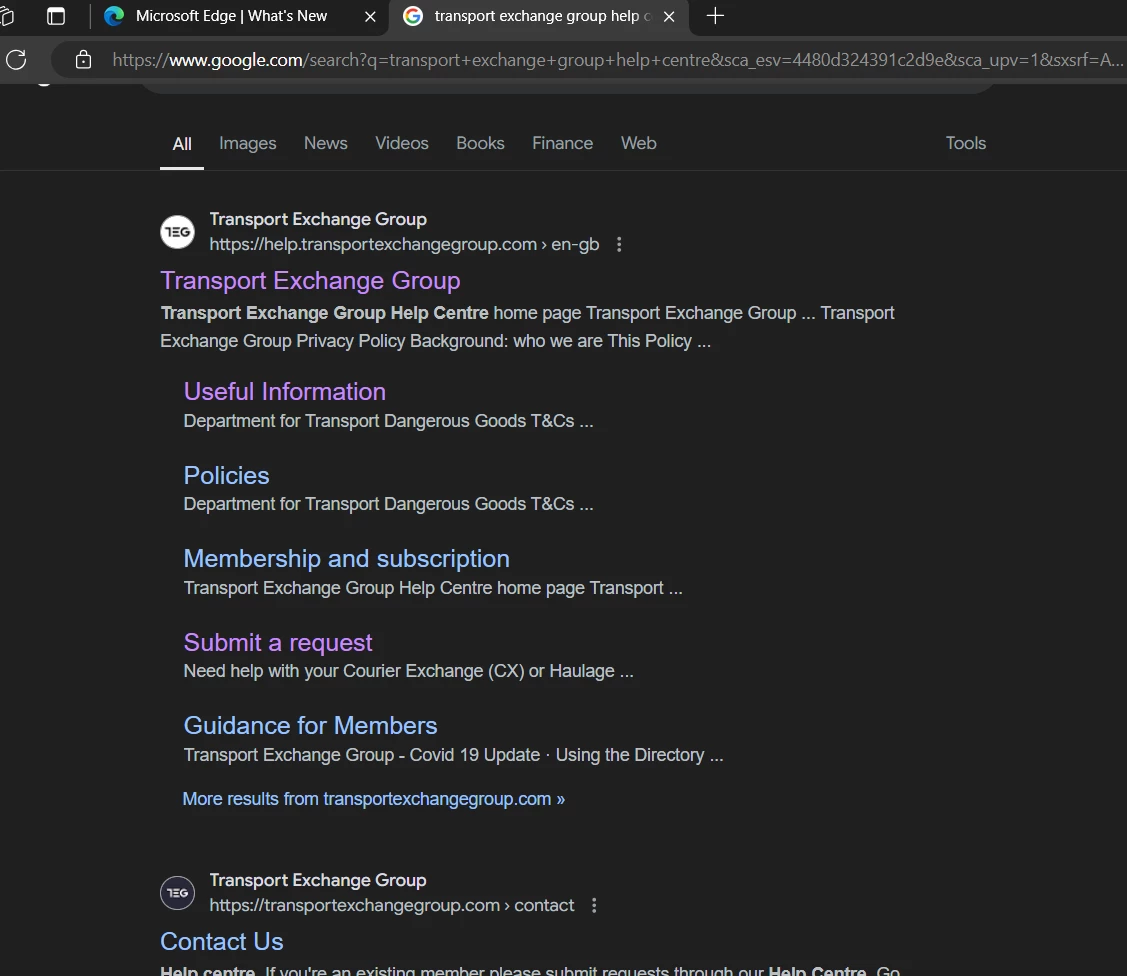Open the Guidance for Members sitelink
Image resolution: width=1127 pixels, height=976 pixels.
pyautogui.click(x=310, y=726)
